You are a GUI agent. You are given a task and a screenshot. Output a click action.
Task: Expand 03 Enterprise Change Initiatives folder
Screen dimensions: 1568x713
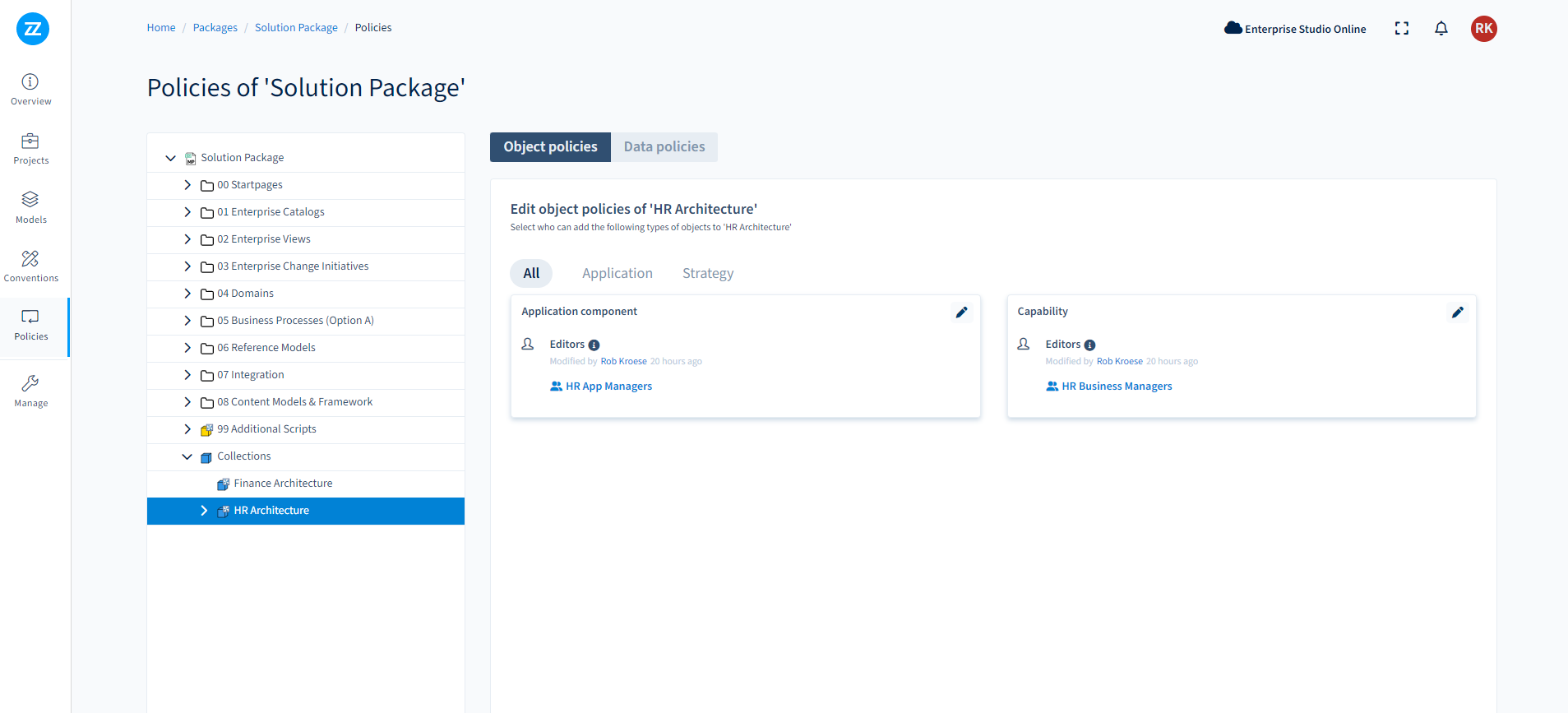coord(187,266)
